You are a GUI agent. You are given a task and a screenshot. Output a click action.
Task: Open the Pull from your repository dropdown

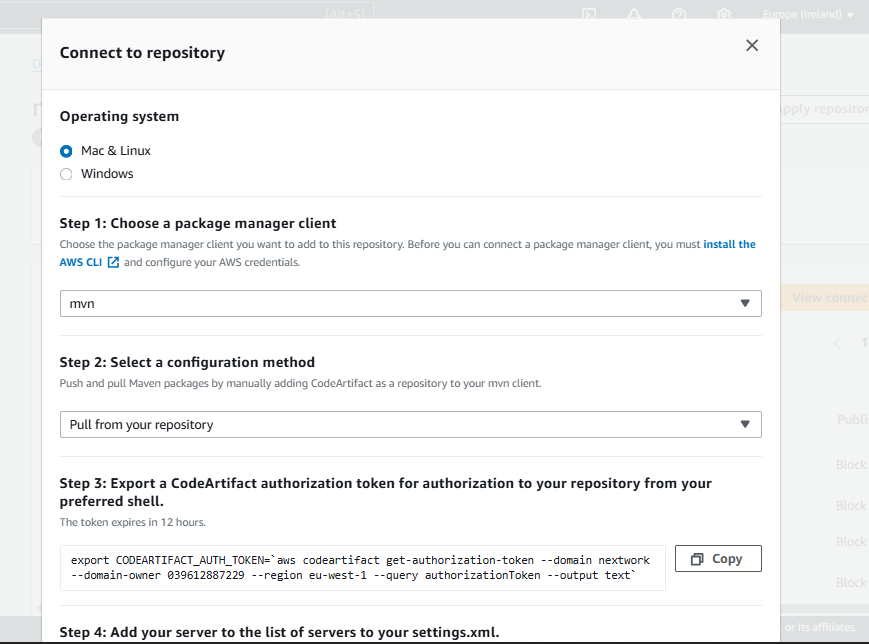(411, 425)
